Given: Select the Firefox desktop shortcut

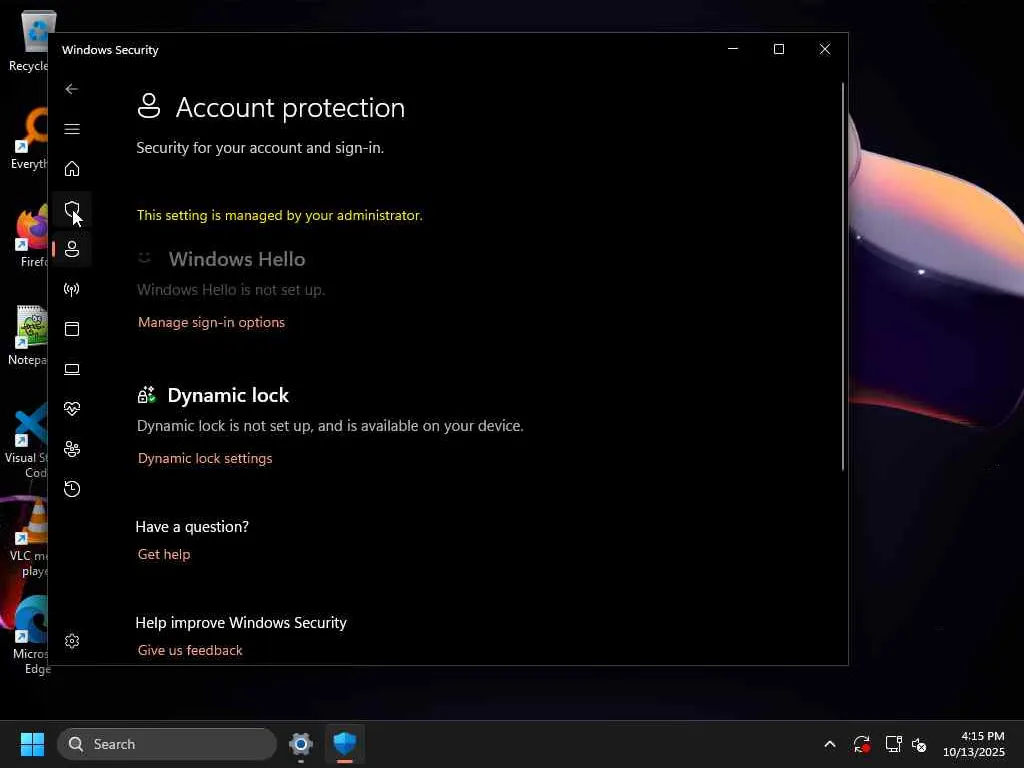Looking at the screenshot, I should [x=32, y=237].
